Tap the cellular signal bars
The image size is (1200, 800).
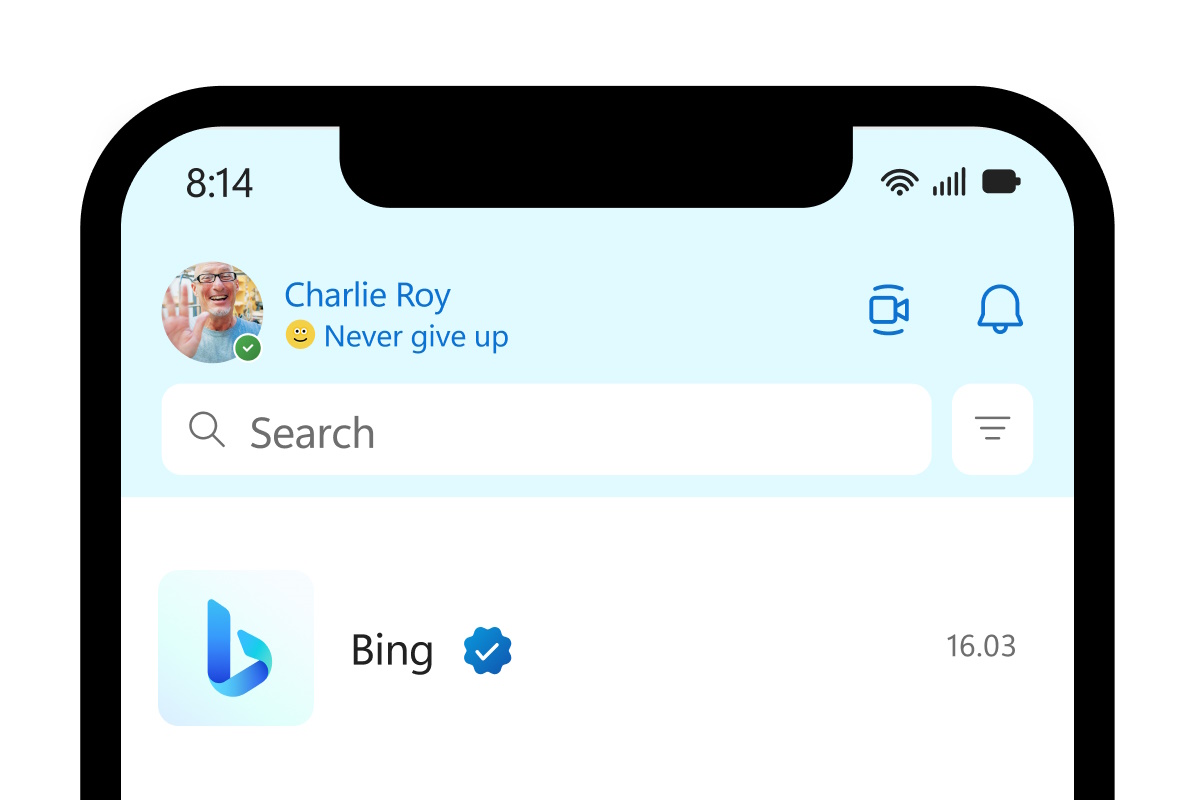click(946, 182)
